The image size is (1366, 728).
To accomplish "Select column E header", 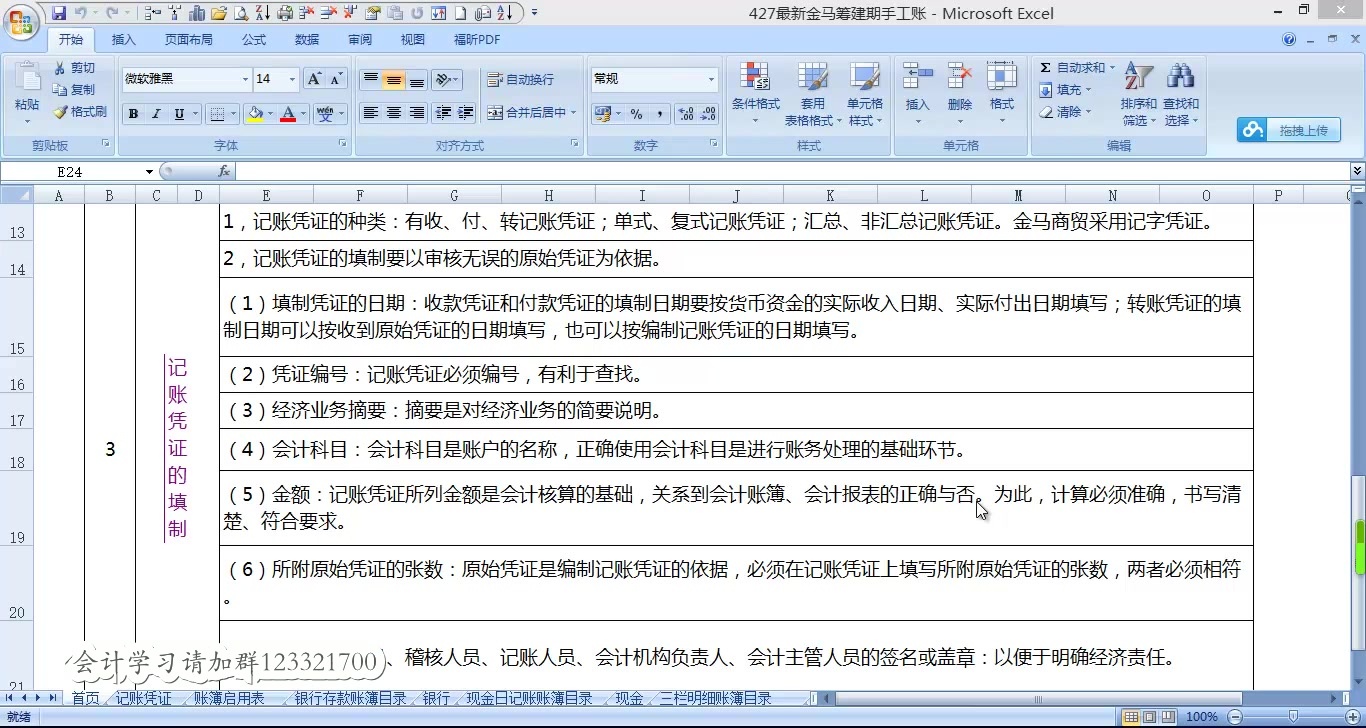I will coord(266,196).
